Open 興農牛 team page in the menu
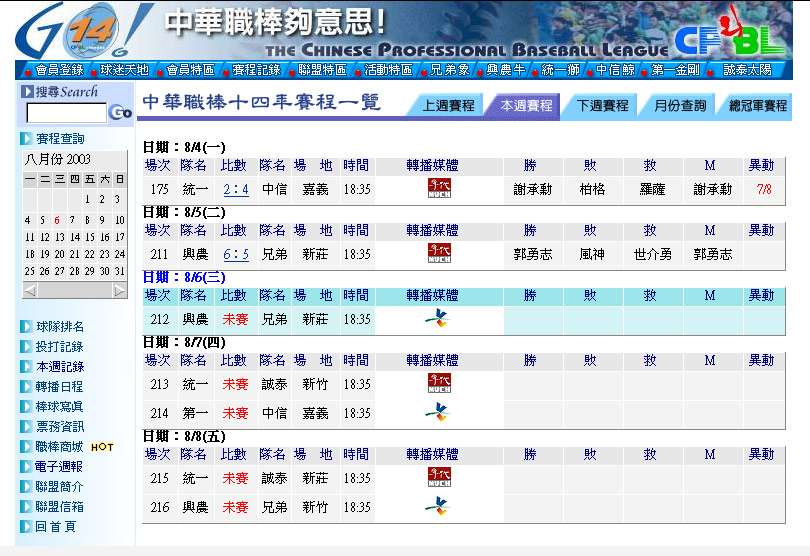The image size is (810, 556). coord(506,70)
